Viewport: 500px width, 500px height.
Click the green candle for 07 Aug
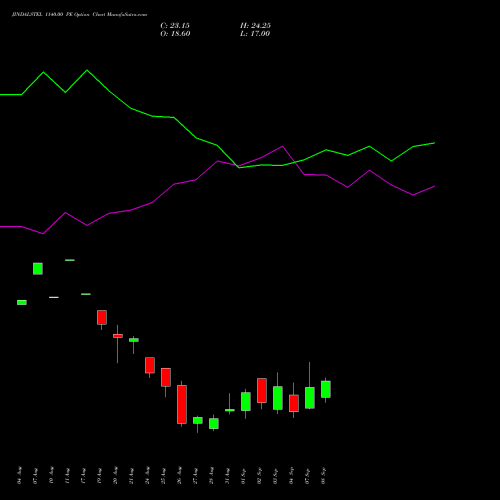point(38,269)
